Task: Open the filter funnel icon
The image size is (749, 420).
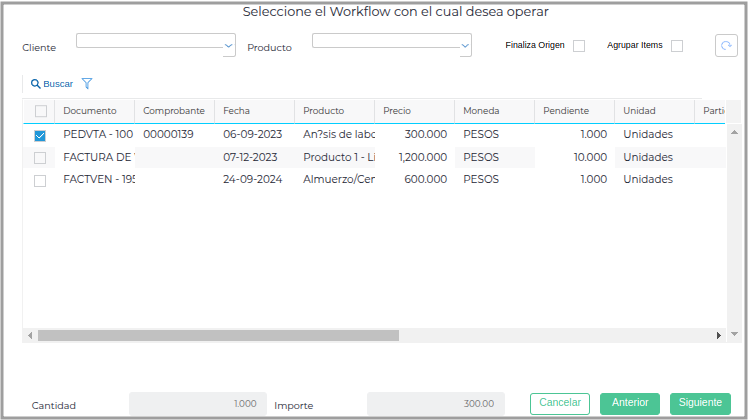Action: (87, 85)
